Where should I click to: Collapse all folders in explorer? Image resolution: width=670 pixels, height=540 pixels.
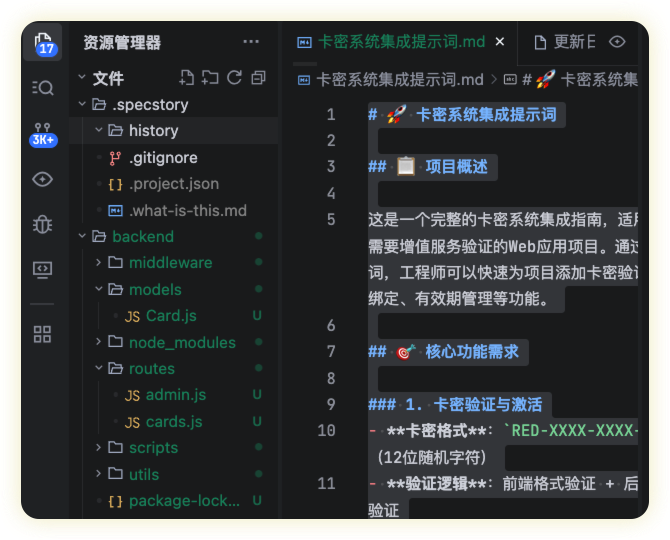(x=258, y=78)
